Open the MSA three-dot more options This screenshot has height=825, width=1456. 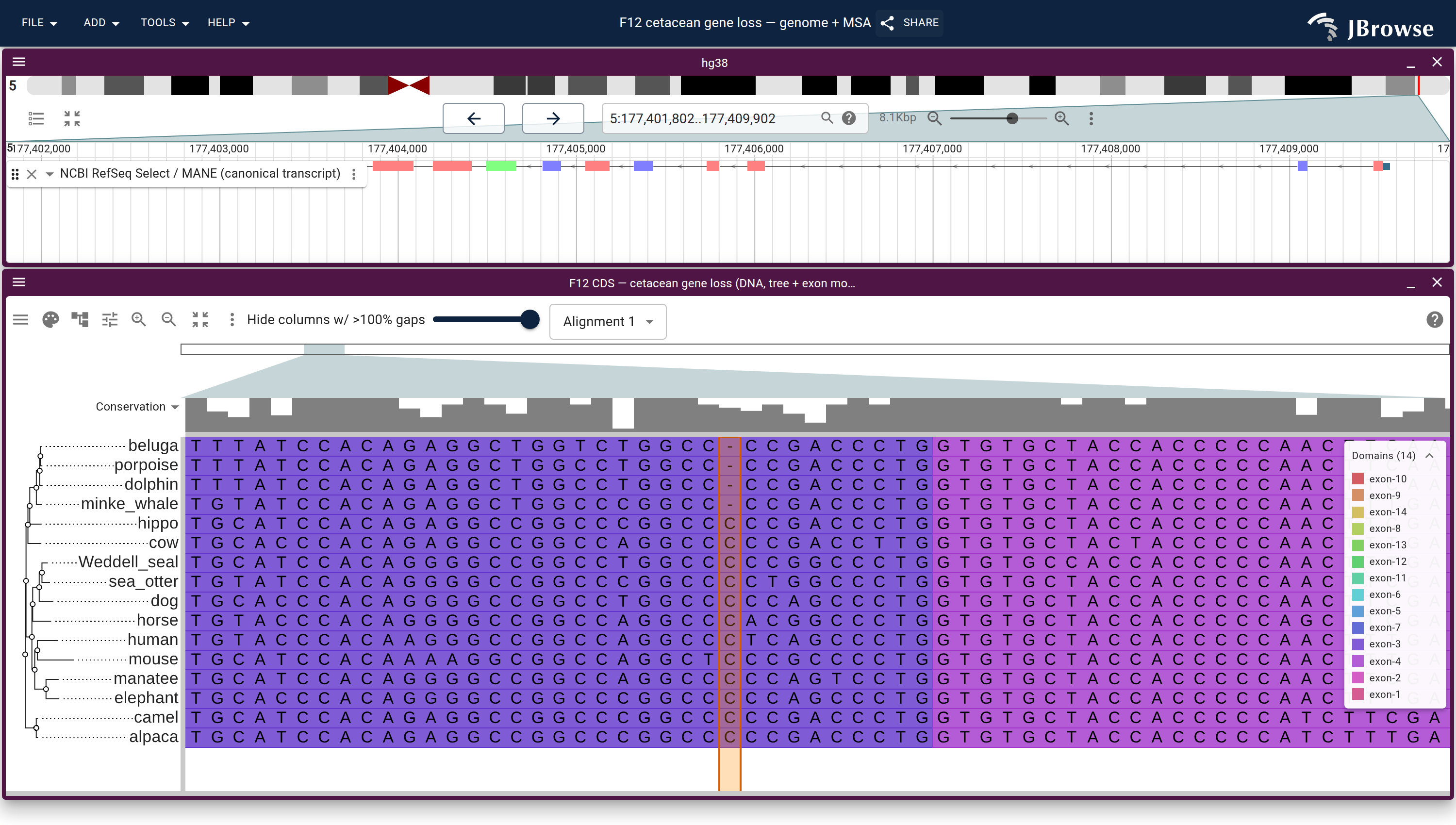(x=232, y=320)
